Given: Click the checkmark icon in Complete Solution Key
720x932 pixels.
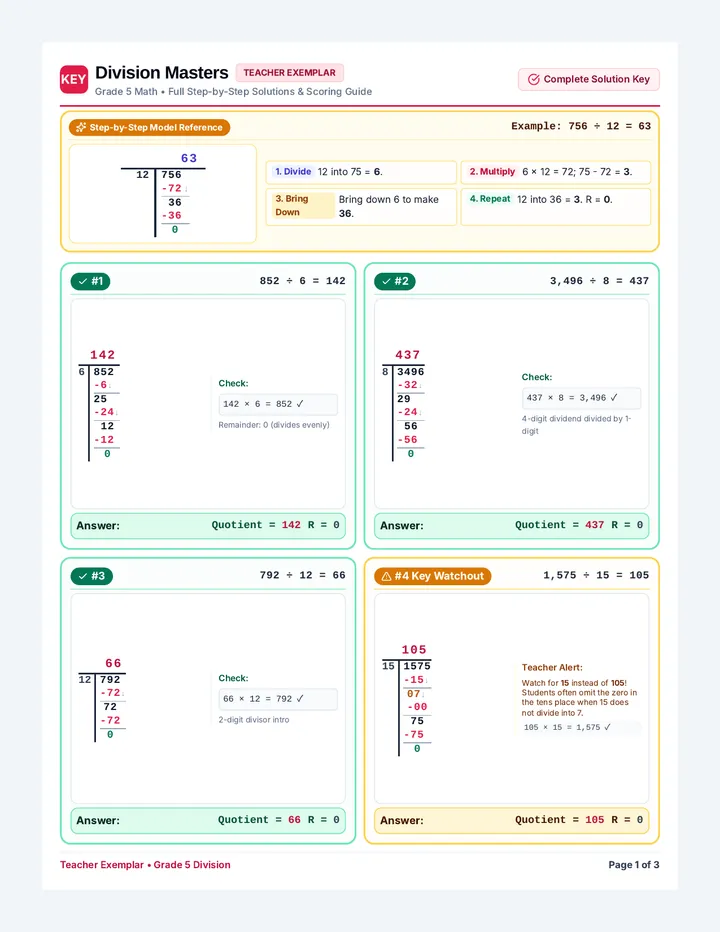Looking at the screenshot, I should [x=534, y=79].
